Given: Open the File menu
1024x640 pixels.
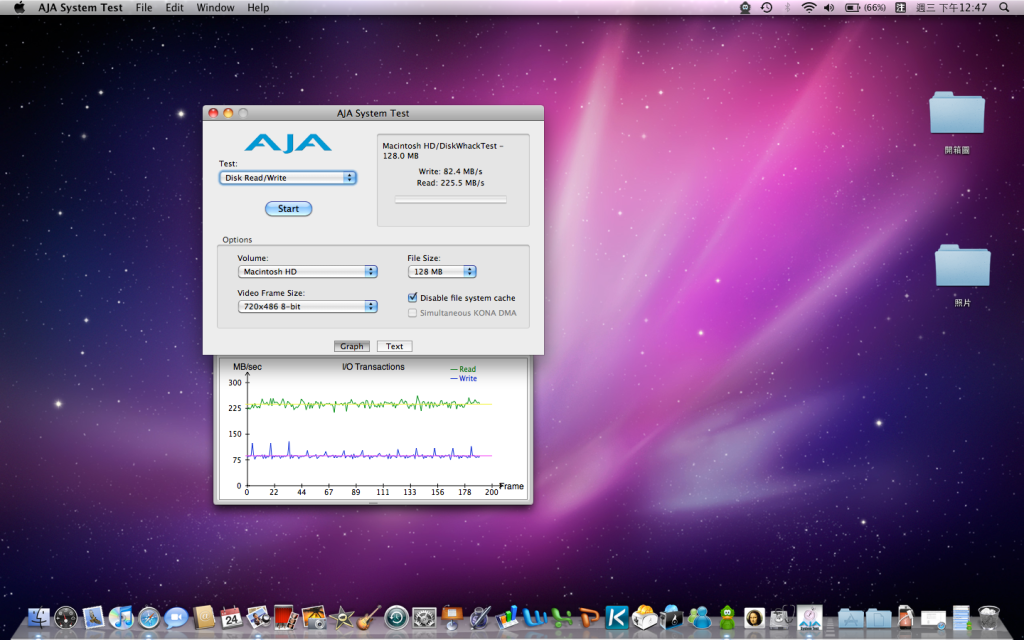Looking at the screenshot, I should pyautogui.click(x=144, y=8).
